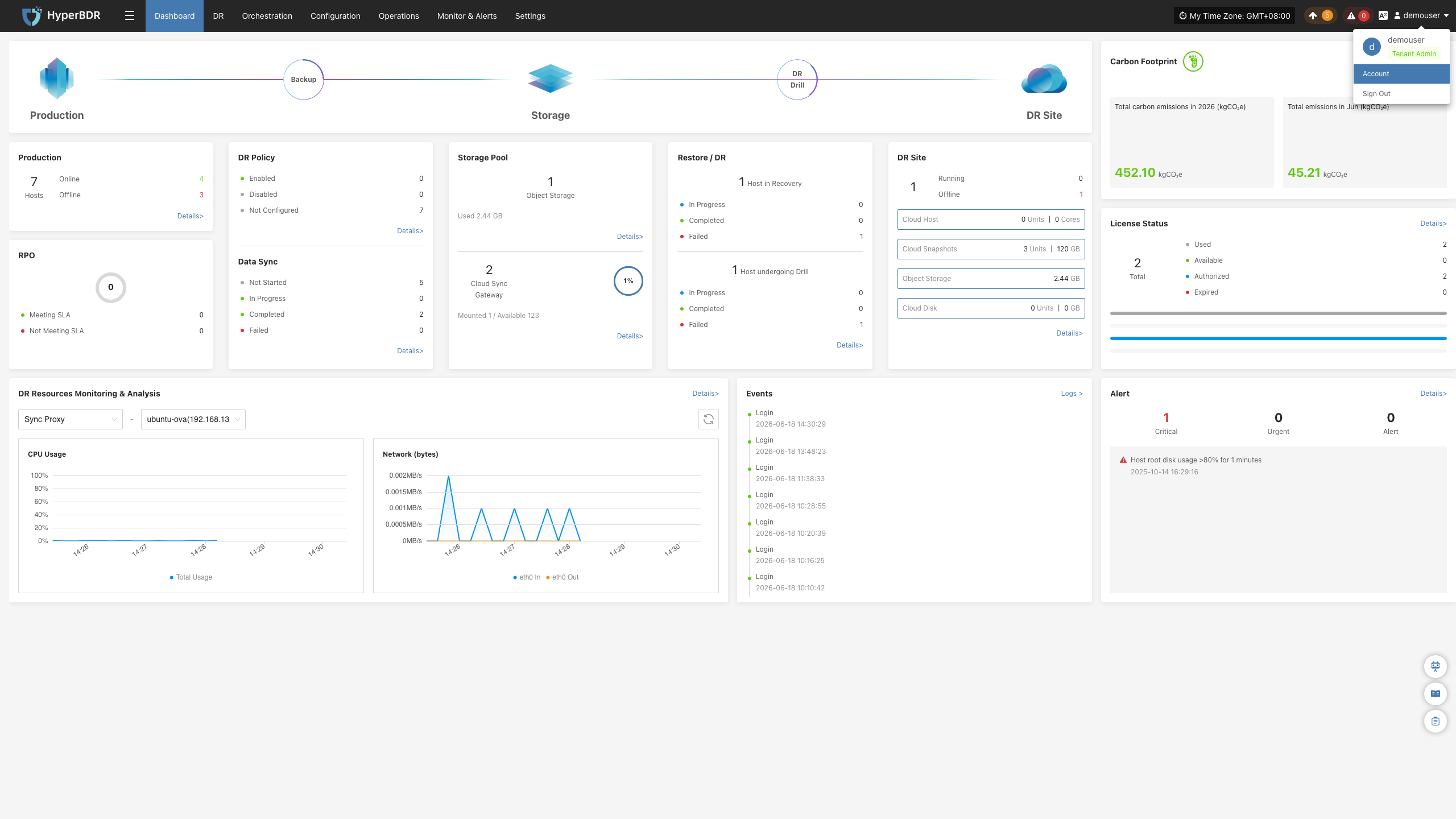Click the clock icon in the time zone box

1183,16
